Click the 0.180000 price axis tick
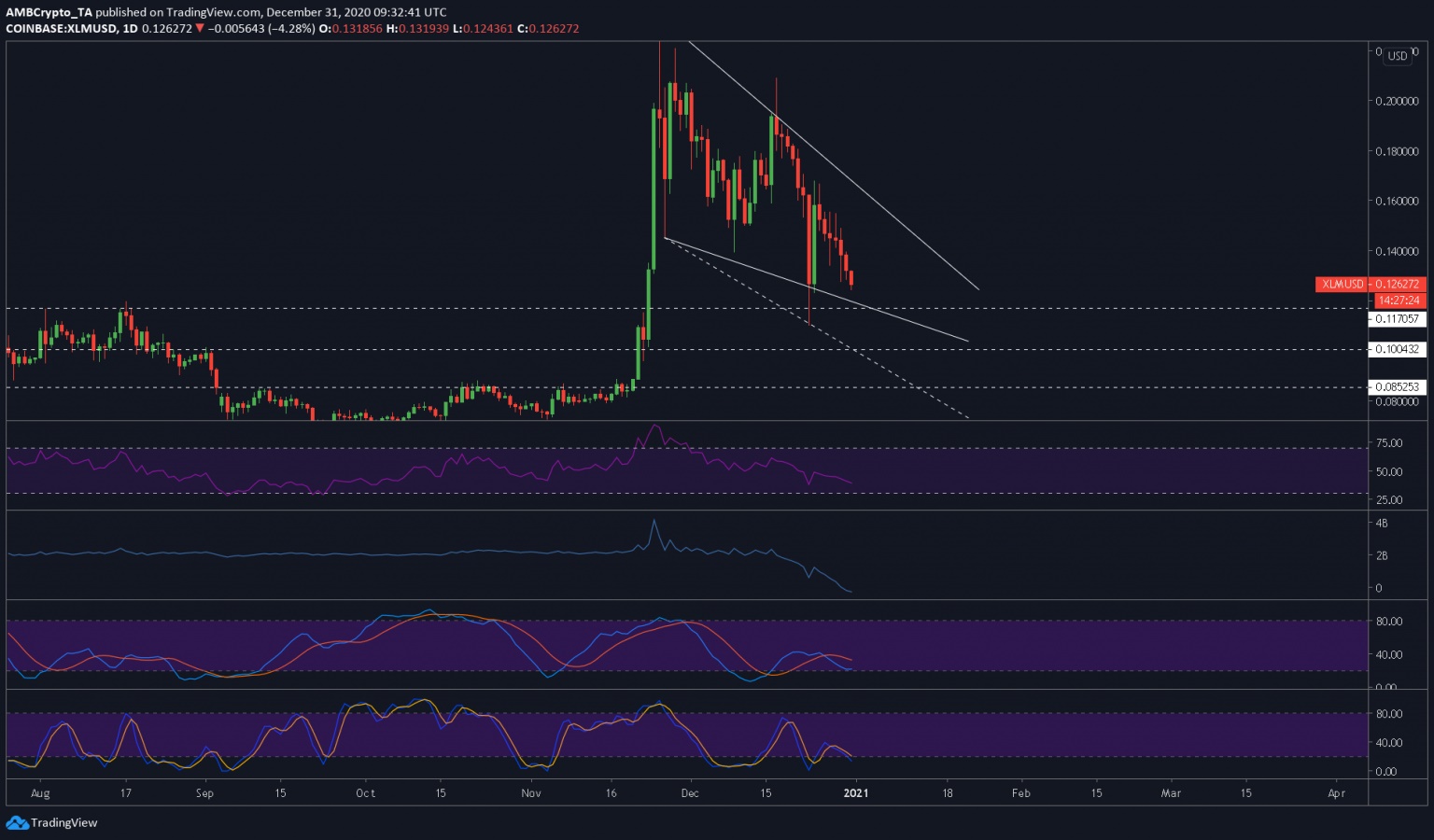The height and width of the screenshot is (840, 1434). tap(1397, 151)
